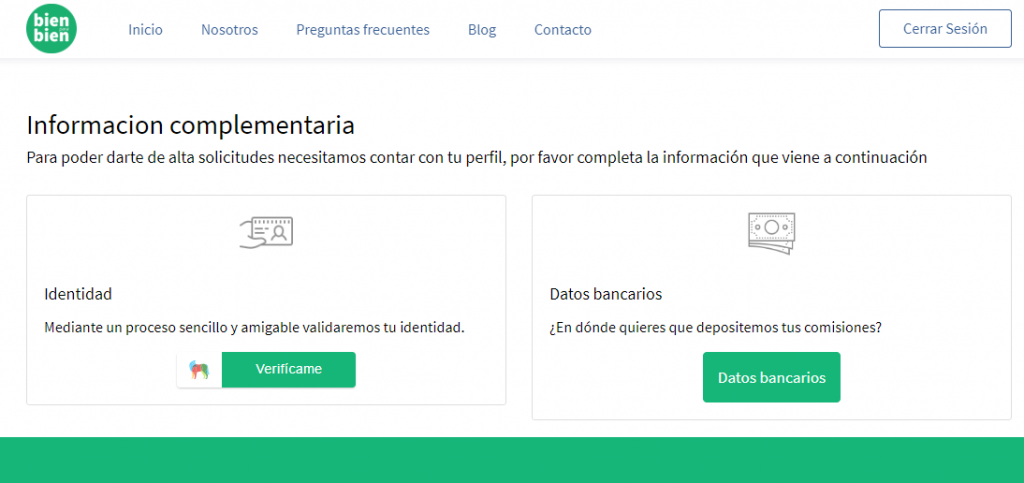Viewport: 1024px width, 483px height.
Task: Open the Inicio menu item
Action: pos(146,29)
